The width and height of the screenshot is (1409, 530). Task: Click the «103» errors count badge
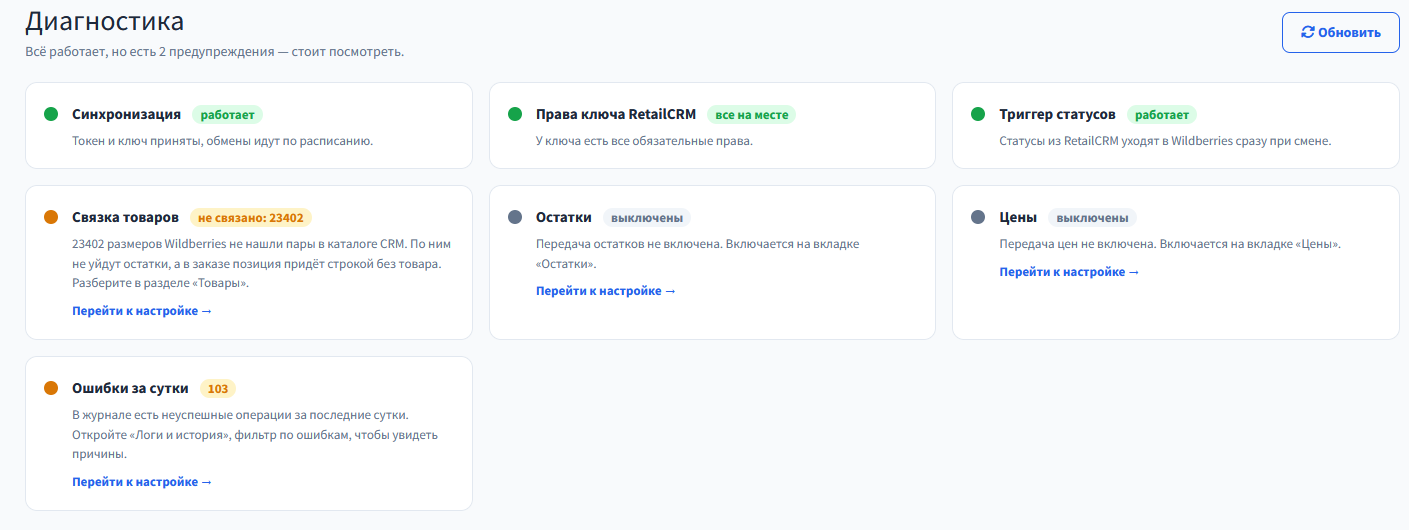coord(218,389)
